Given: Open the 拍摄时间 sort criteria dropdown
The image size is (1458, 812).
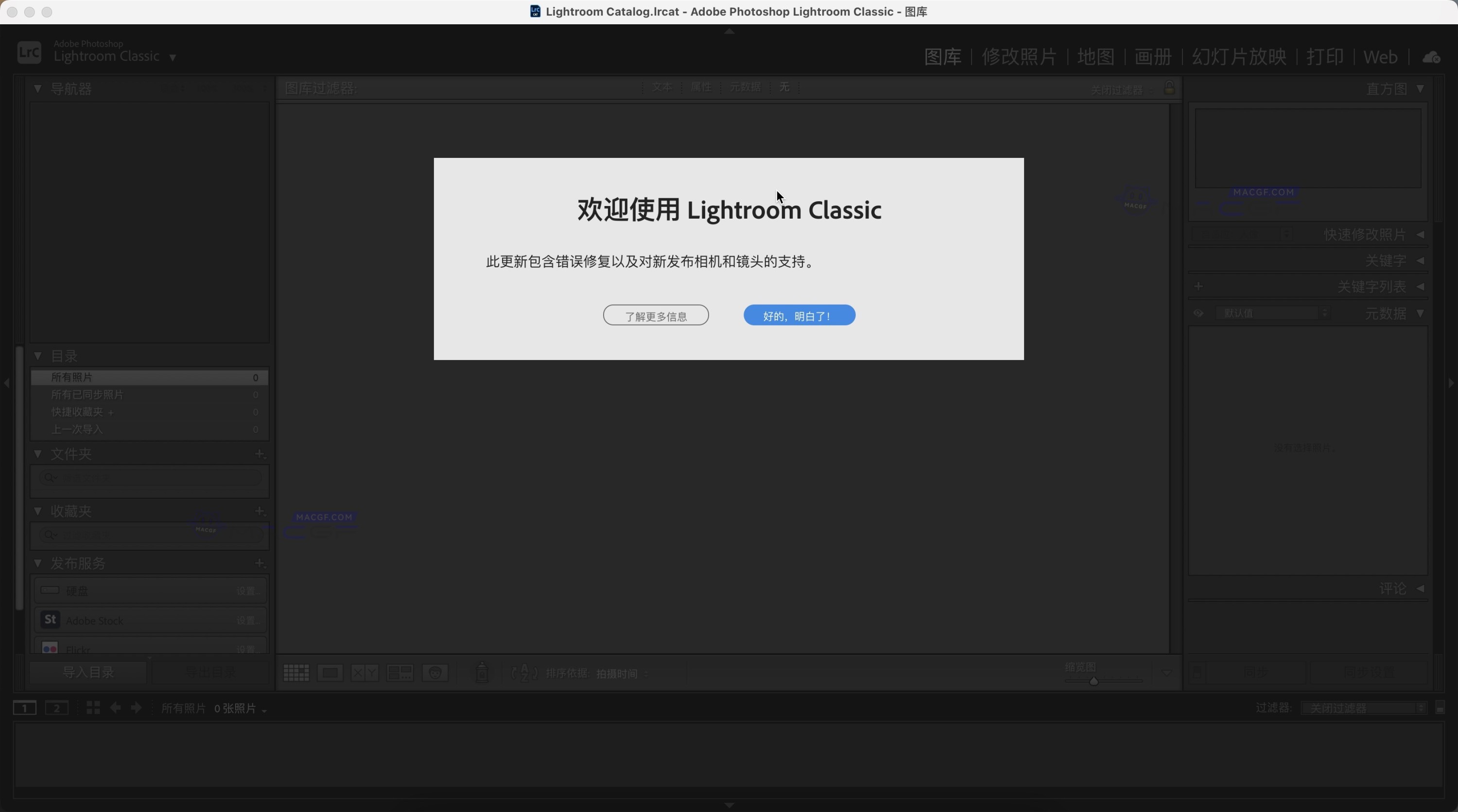Looking at the screenshot, I should [619, 674].
